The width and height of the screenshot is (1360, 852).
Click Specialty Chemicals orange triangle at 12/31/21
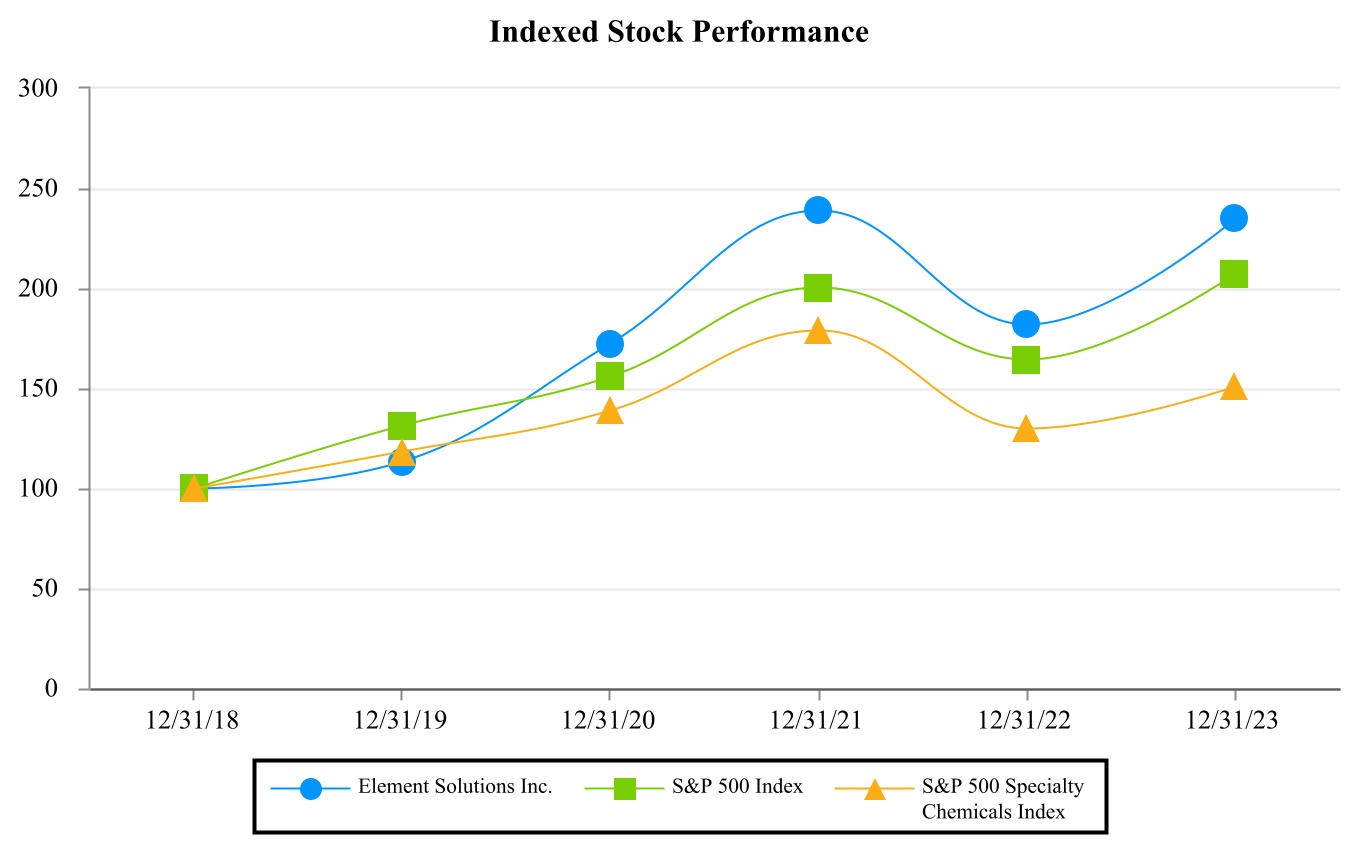pyautogui.click(x=818, y=331)
